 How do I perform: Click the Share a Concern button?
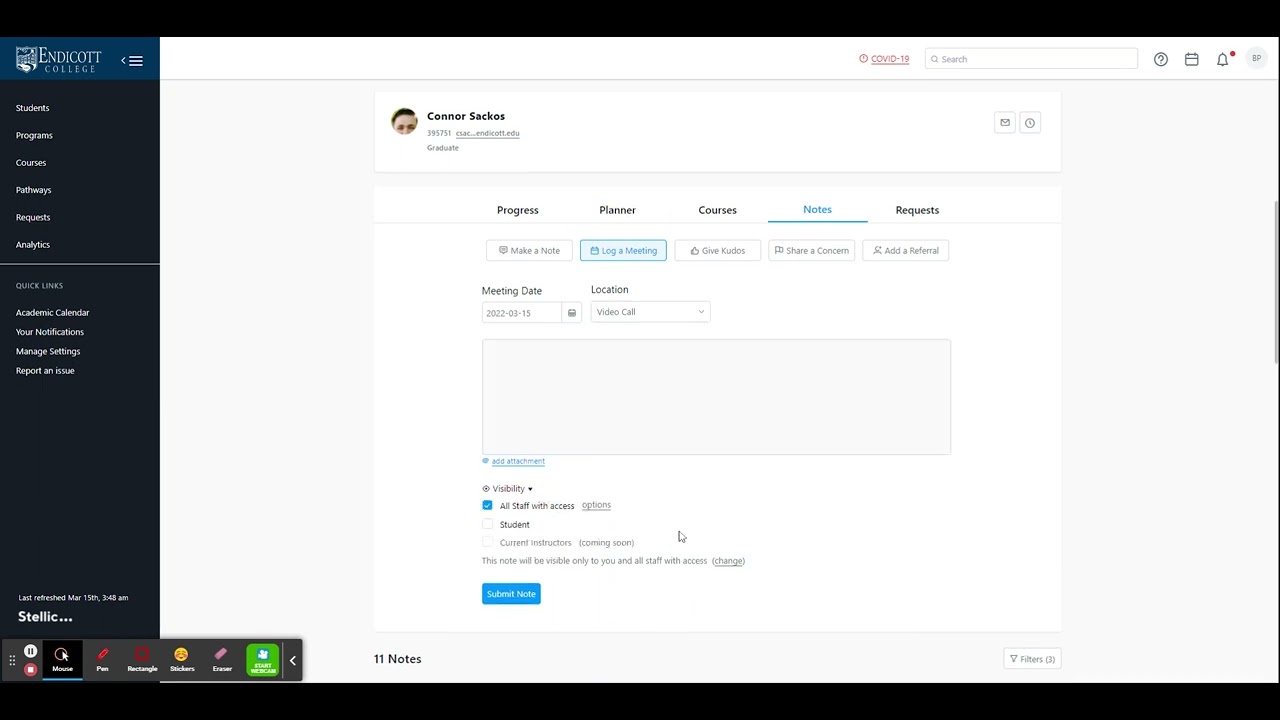coord(811,251)
